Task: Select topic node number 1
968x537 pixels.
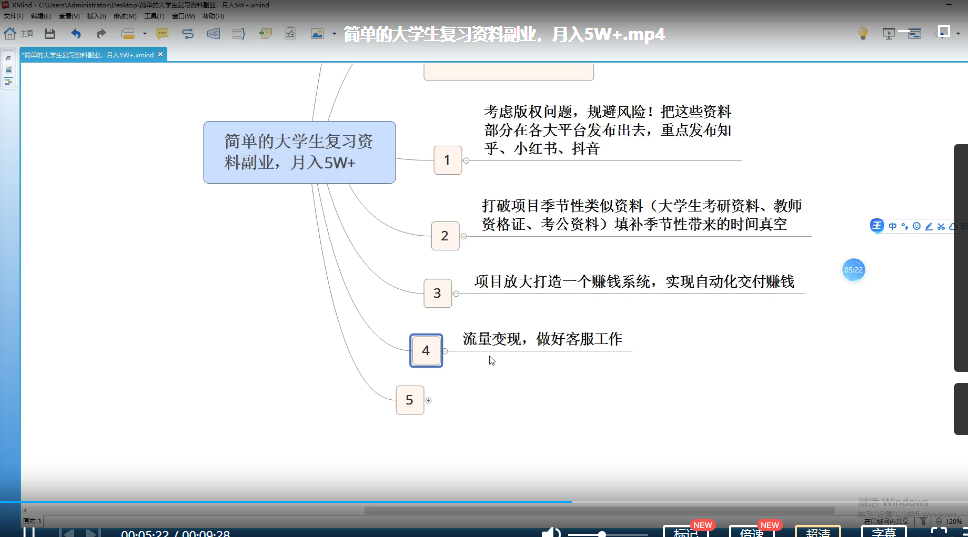Action: tap(447, 160)
